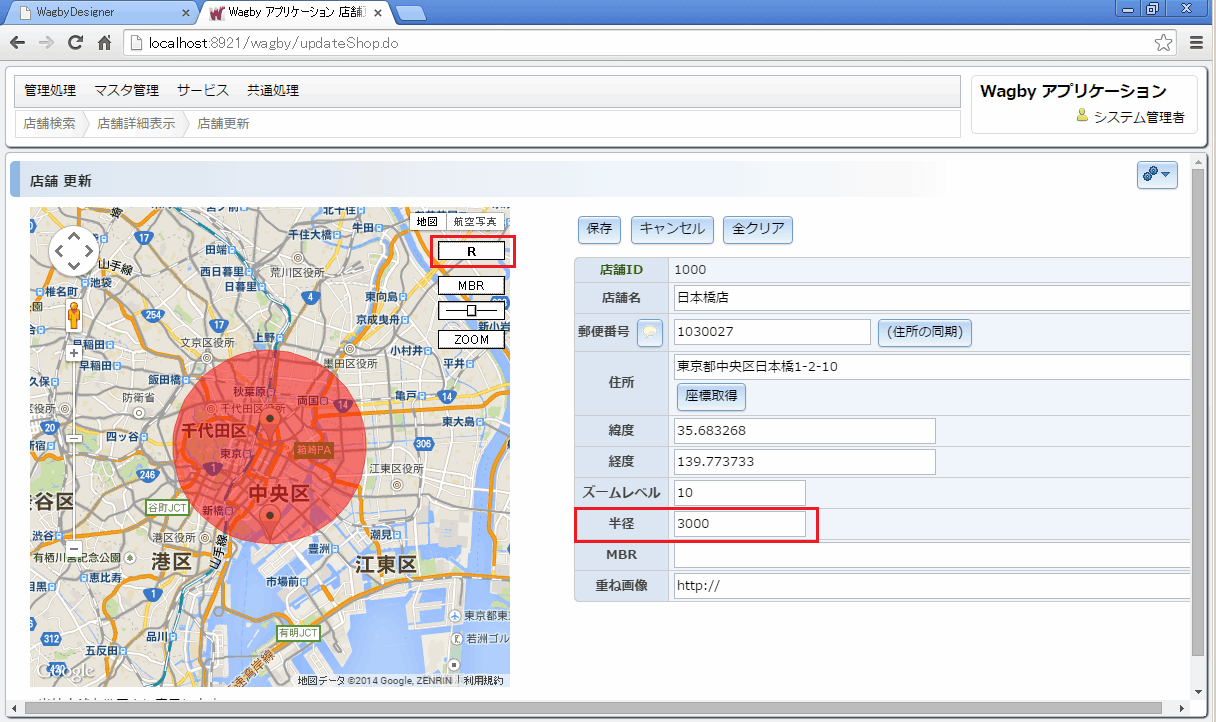Focus the 郵便番号 input field

pos(772,332)
